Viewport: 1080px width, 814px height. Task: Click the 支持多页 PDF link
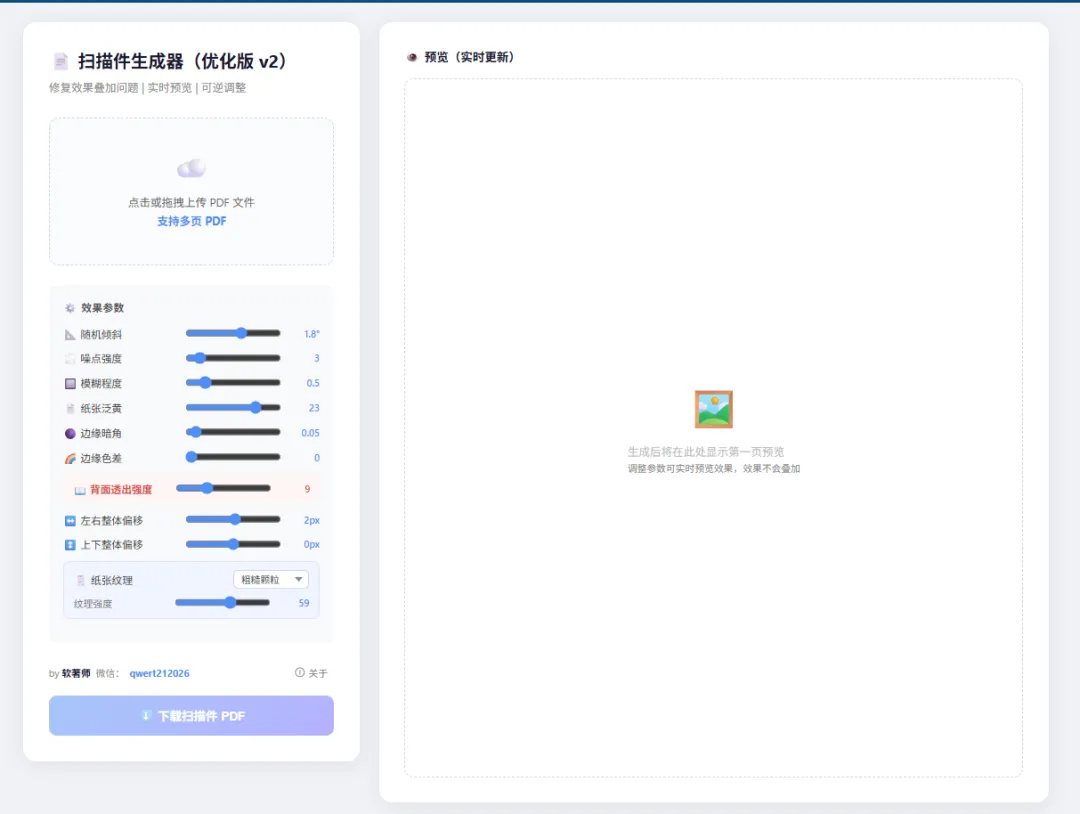pos(191,221)
